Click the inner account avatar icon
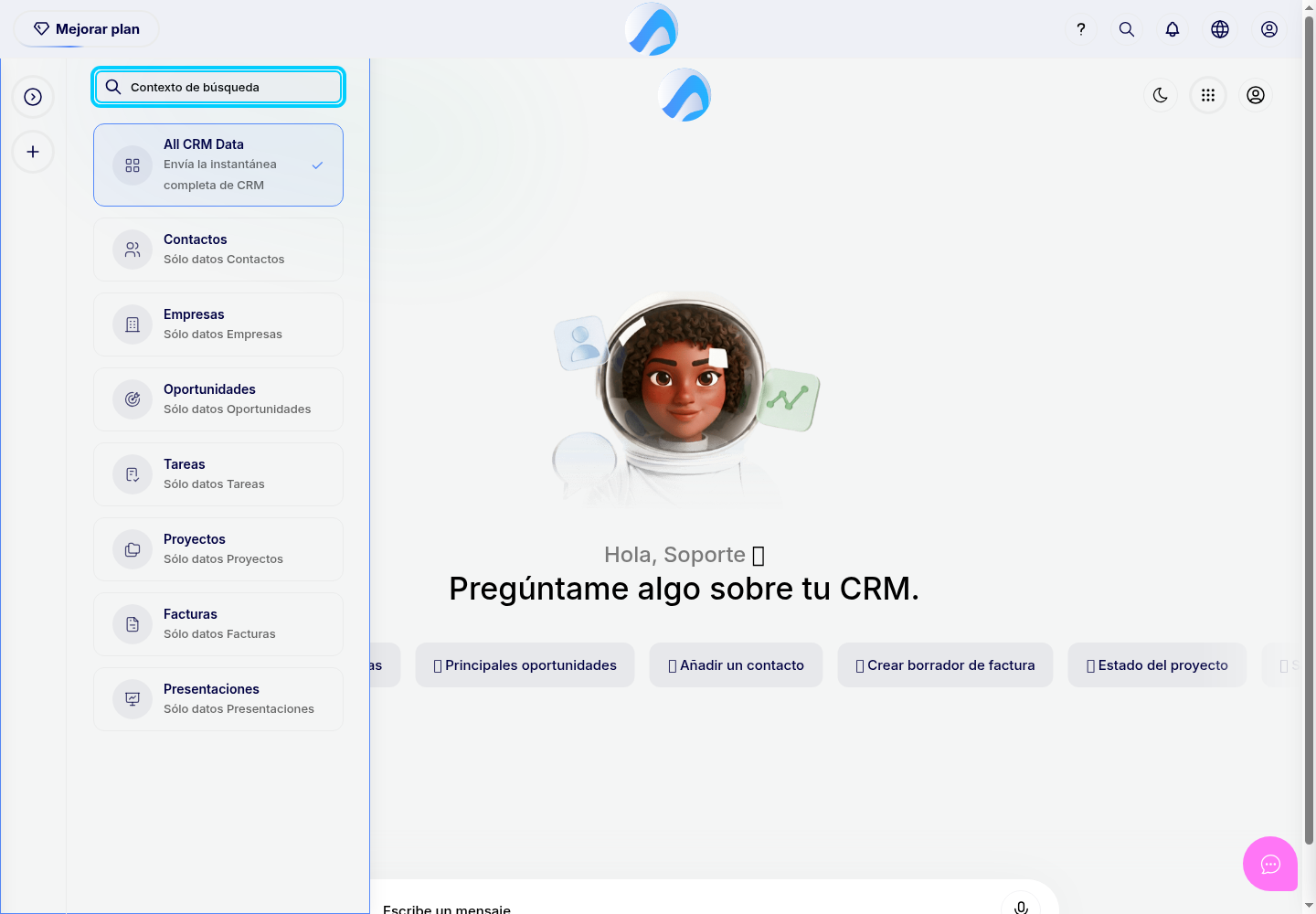Viewport: 1316px width, 914px height. 1256,95
